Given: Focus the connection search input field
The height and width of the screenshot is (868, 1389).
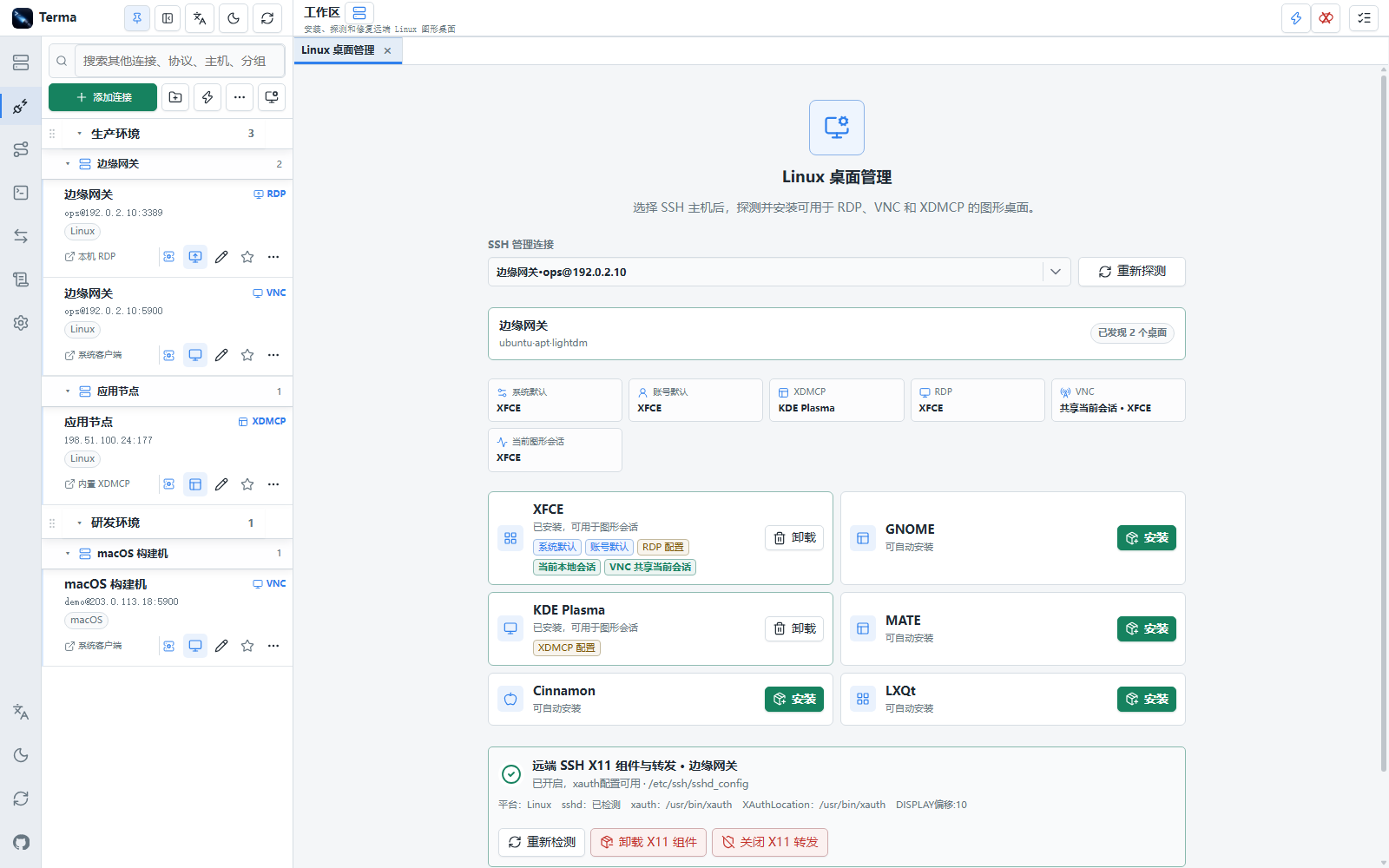Looking at the screenshot, I should point(179,61).
